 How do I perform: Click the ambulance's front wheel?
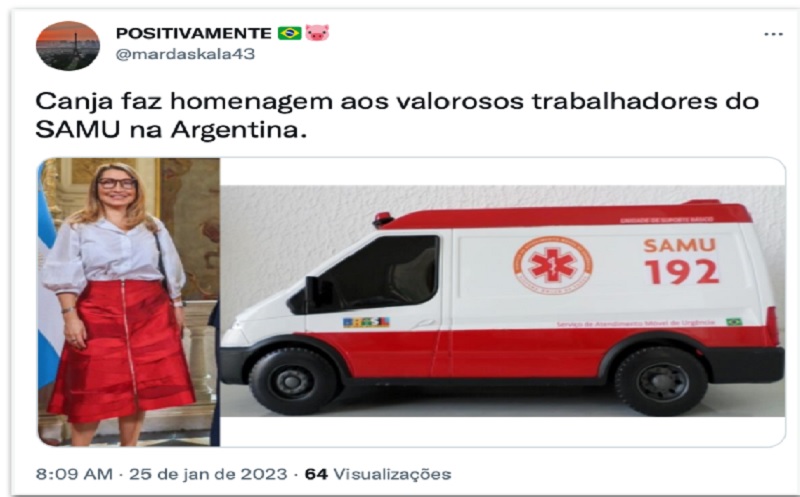(293, 381)
